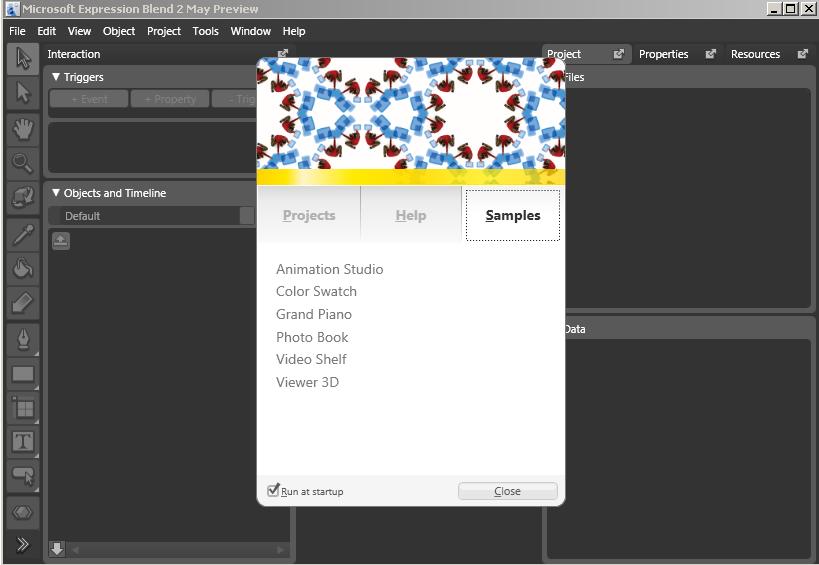Click the + Event trigger button
Screen dimensions: 819x565
coord(89,99)
